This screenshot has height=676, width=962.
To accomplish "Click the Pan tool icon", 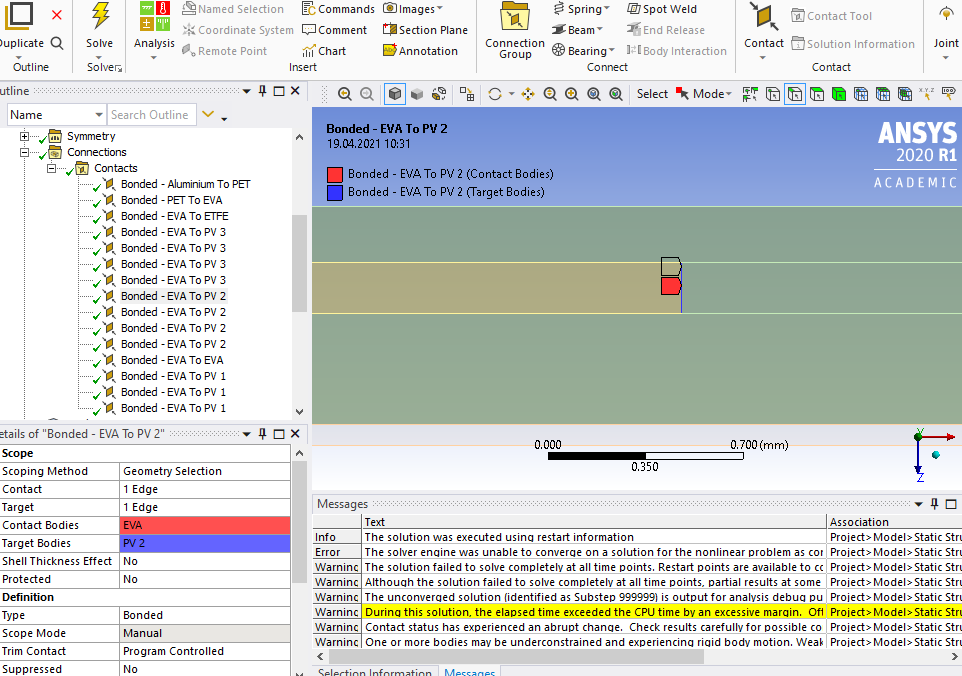I will pos(528,94).
